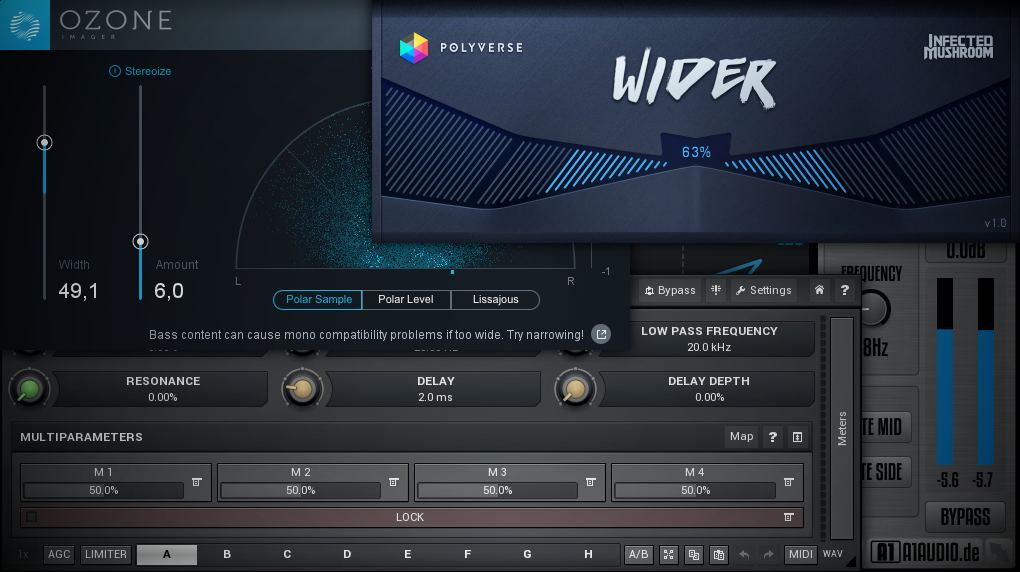This screenshot has width=1020, height=572.
Task: Click the Map button in Multiparameters
Action: click(741, 437)
